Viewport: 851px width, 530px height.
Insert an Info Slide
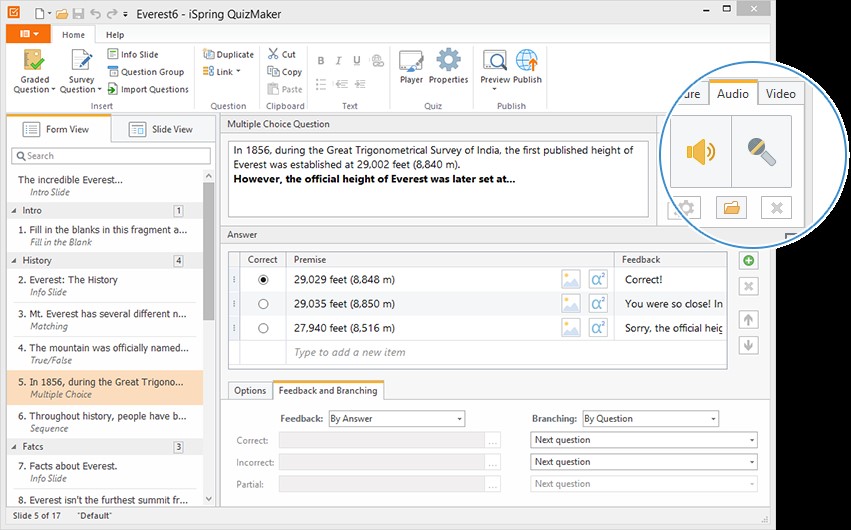(x=133, y=54)
